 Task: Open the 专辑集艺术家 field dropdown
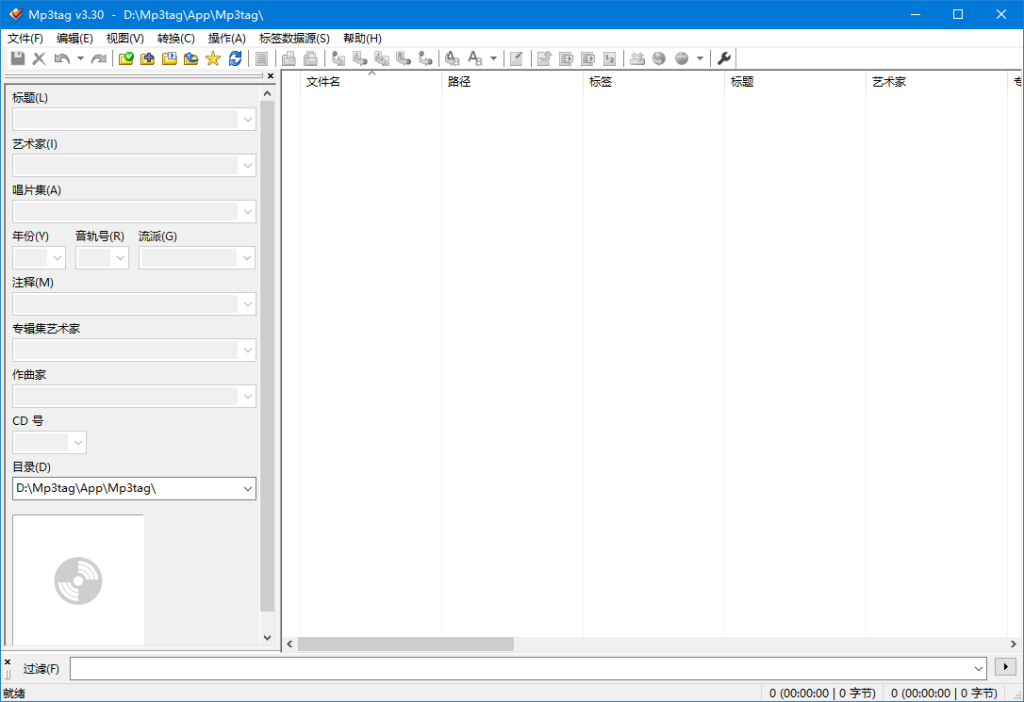(248, 350)
